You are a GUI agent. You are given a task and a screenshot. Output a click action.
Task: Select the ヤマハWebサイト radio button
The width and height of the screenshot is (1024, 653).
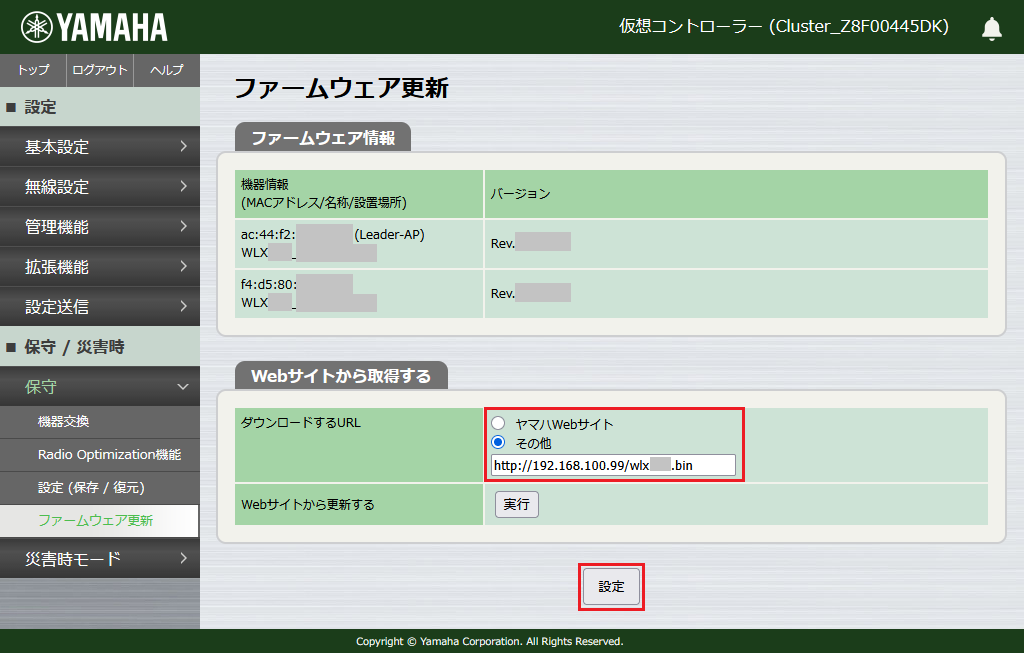pyautogui.click(x=497, y=423)
